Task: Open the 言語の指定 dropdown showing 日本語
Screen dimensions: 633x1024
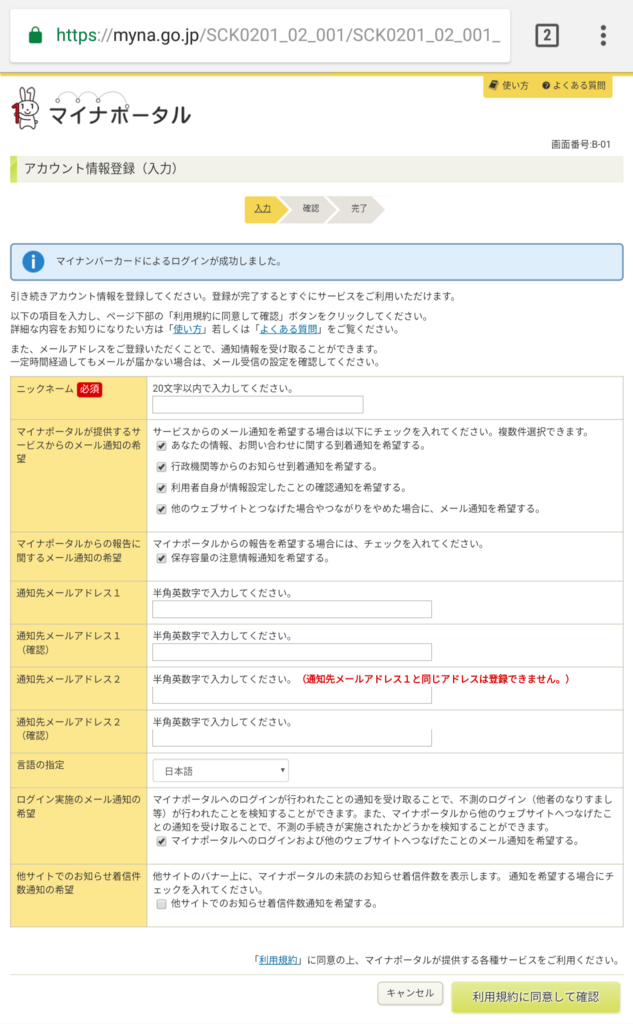Action: tap(221, 771)
